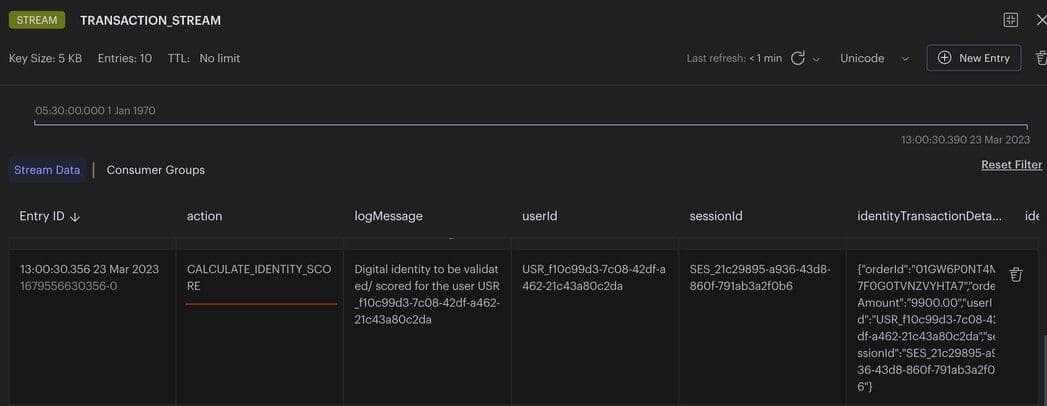Image resolution: width=1047 pixels, height=406 pixels.
Task: Click the Reset Filter link
Action: click(x=1011, y=165)
